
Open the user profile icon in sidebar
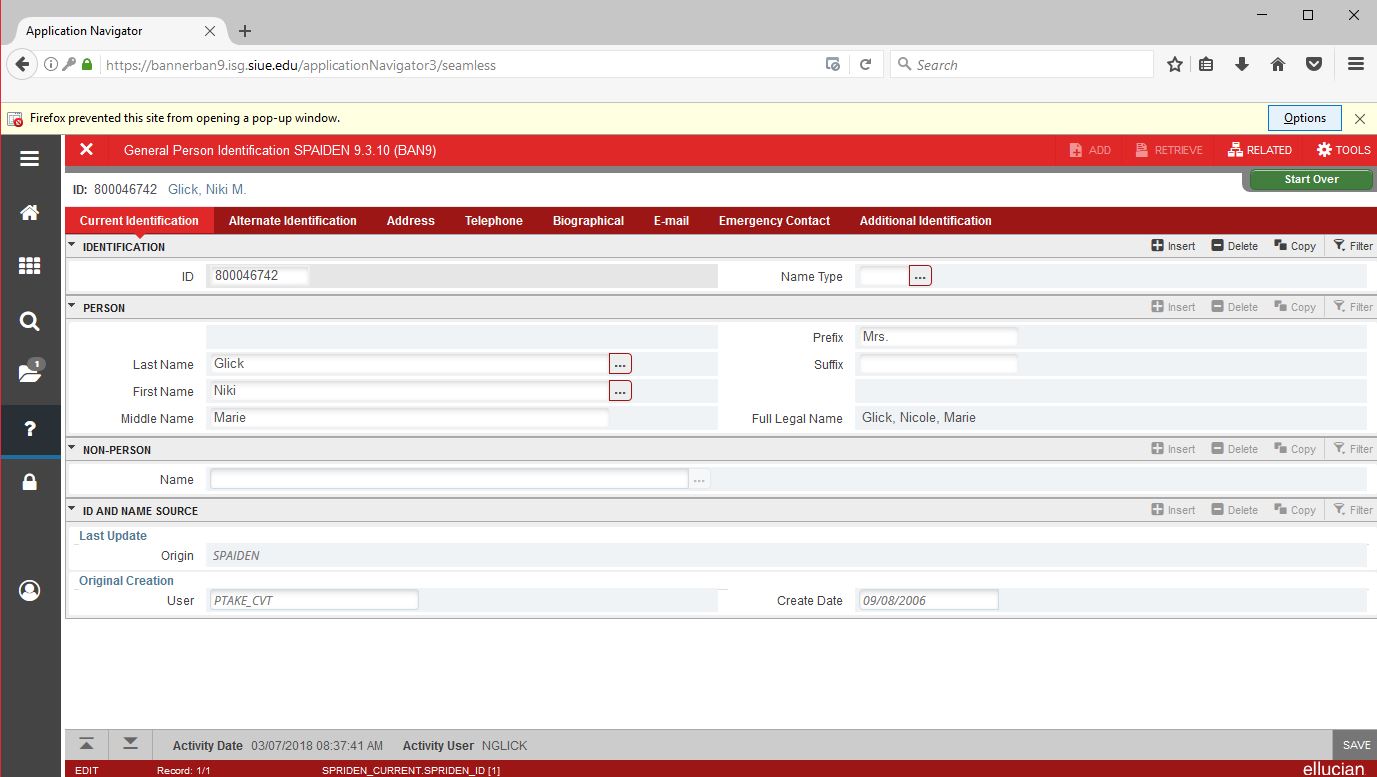[x=30, y=591]
